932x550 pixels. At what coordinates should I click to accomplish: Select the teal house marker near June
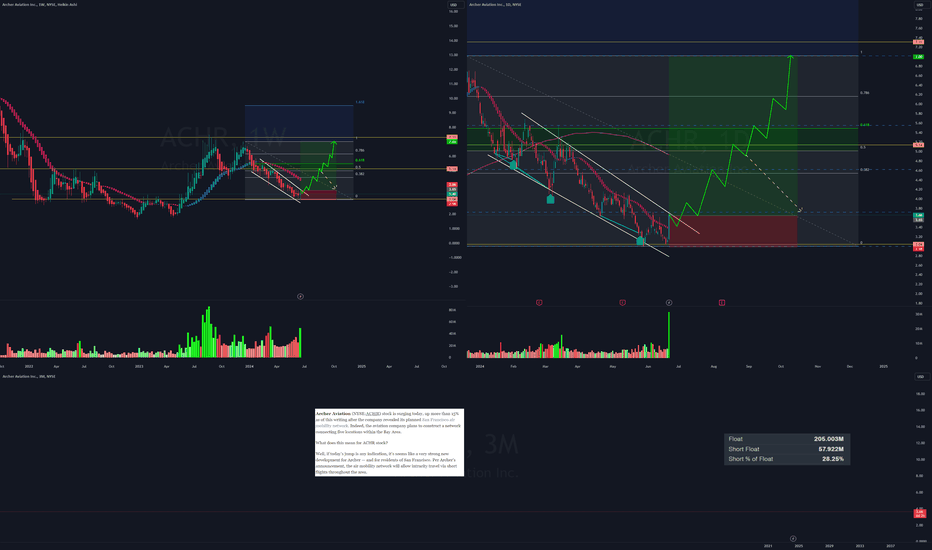pos(640,241)
